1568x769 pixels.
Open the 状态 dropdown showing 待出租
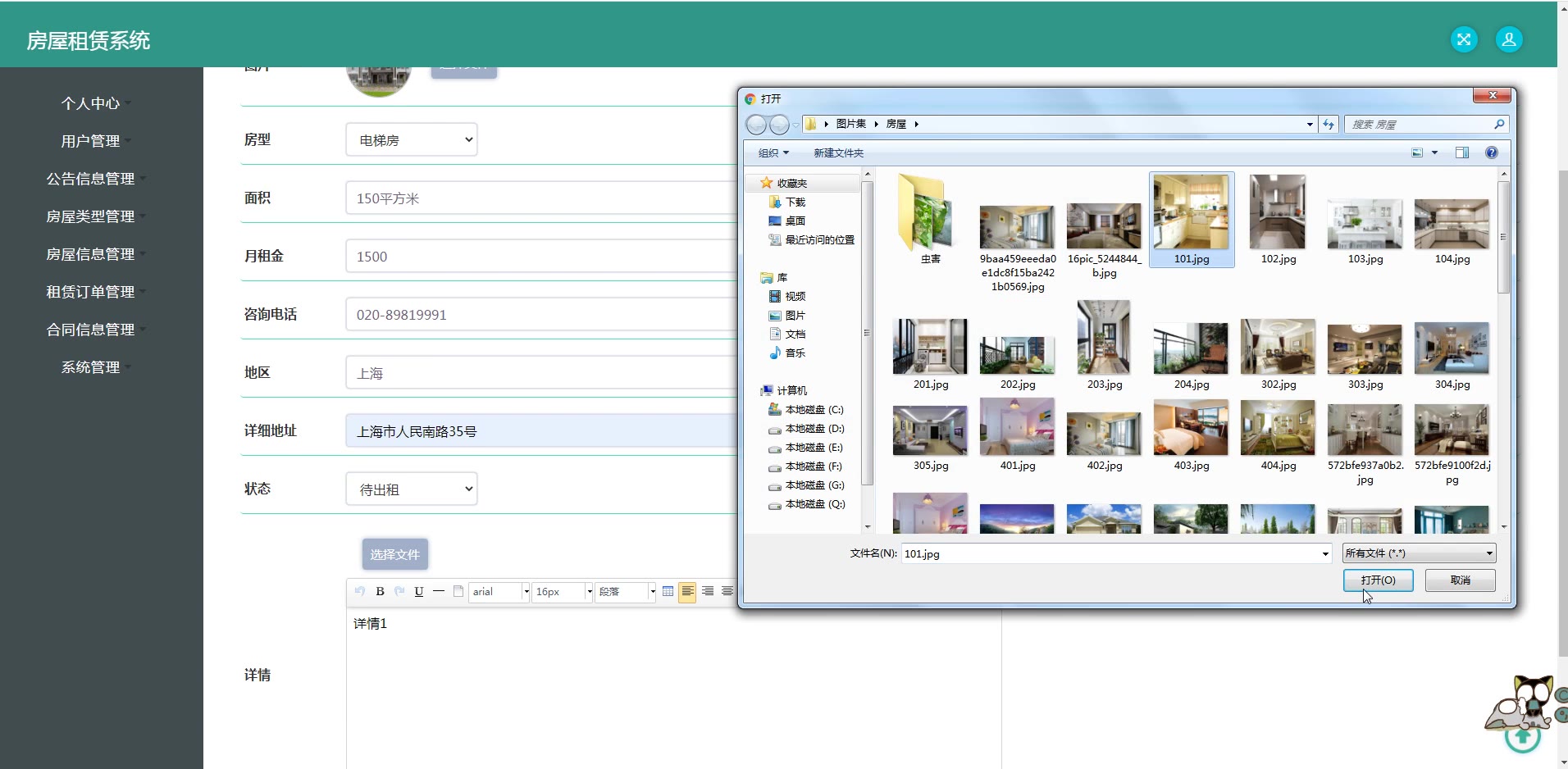coord(412,489)
